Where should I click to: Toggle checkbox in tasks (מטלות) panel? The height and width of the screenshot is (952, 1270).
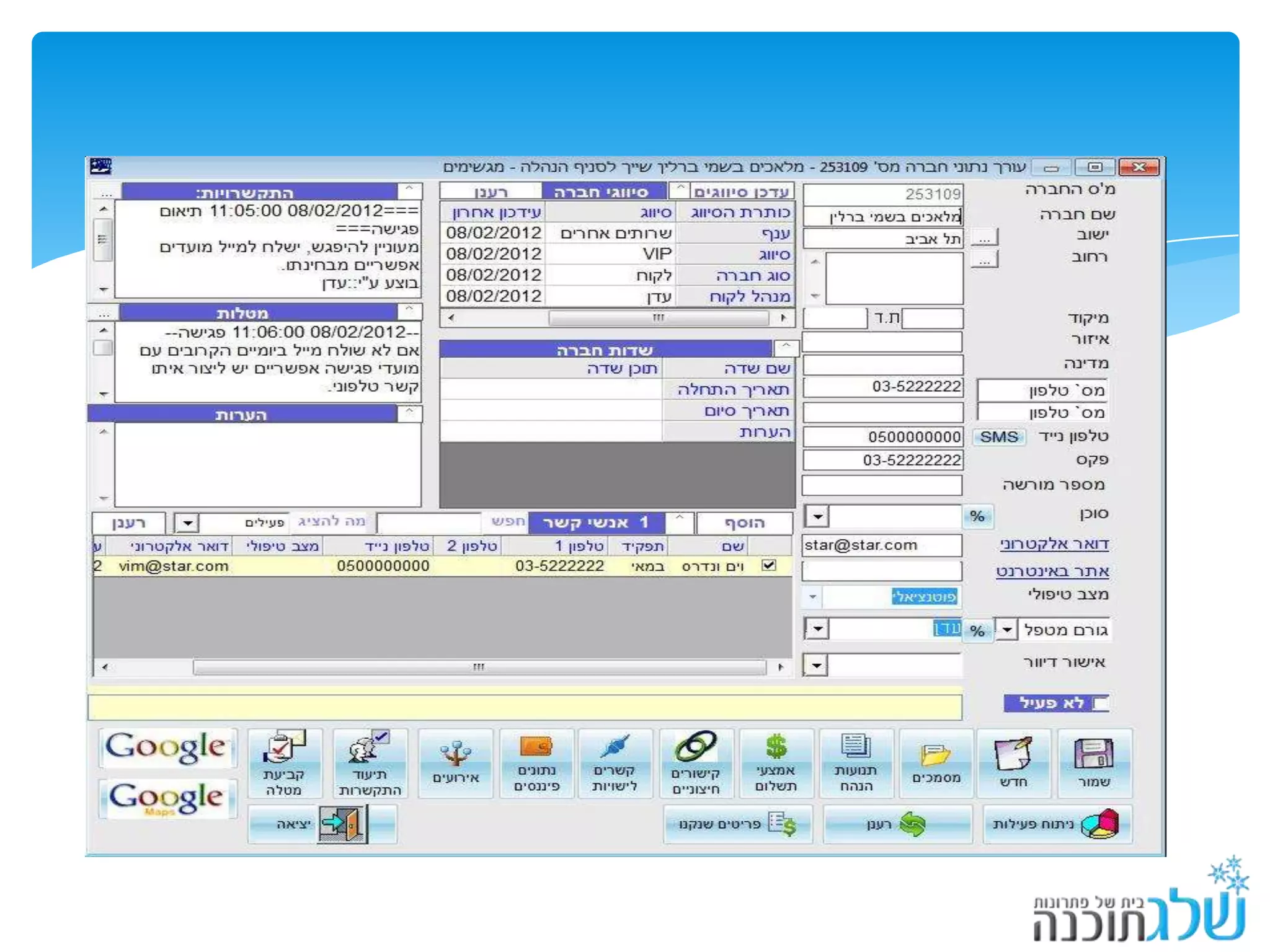(x=102, y=348)
